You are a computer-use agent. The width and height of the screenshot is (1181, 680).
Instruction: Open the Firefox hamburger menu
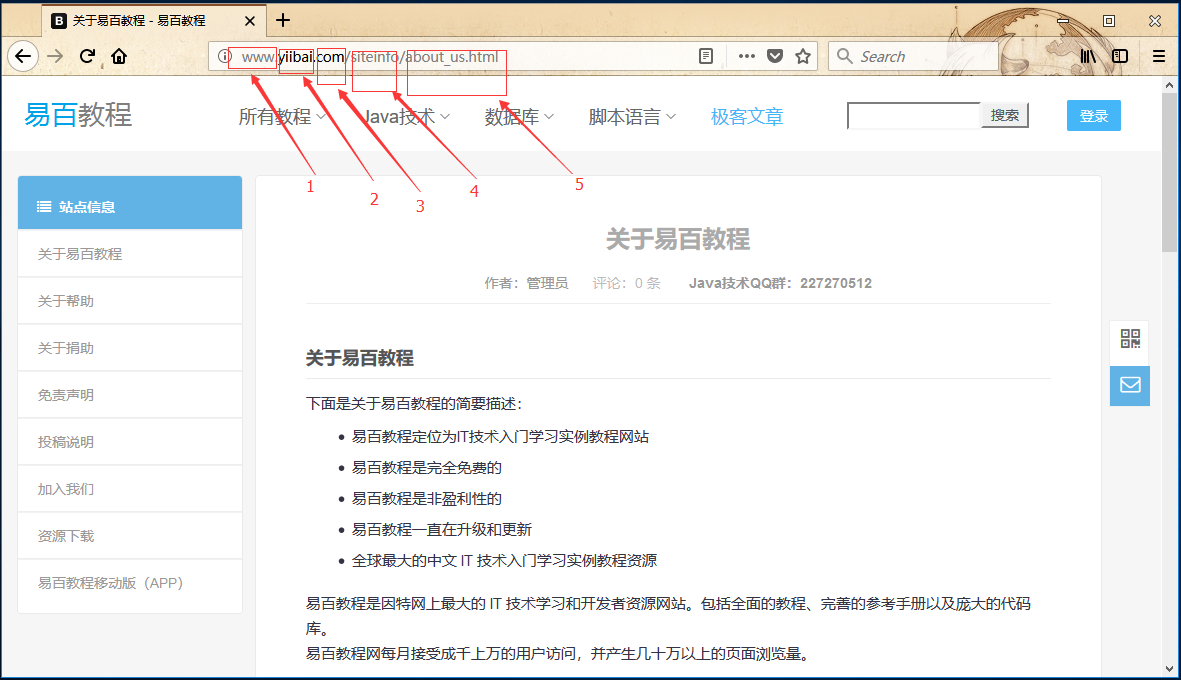pos(1159,56)
